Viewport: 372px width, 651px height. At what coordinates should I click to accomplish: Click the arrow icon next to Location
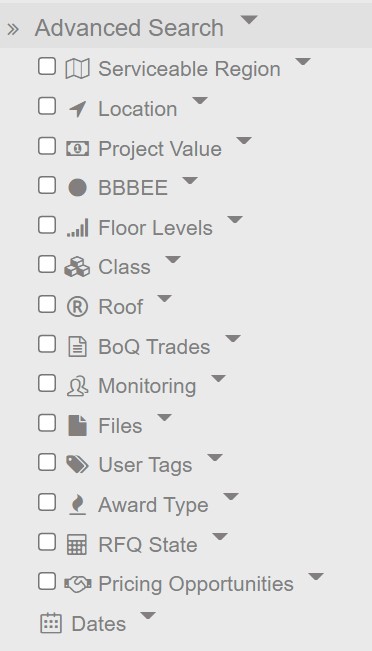click(77, 108)
